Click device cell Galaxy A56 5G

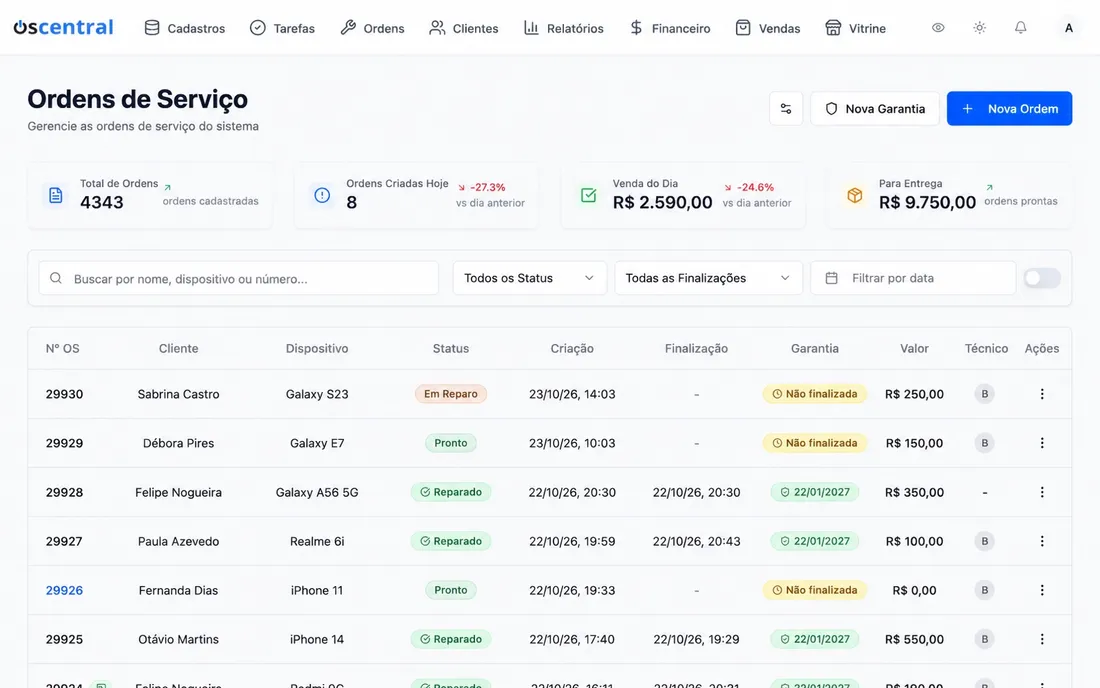click(x=317, y=492)
